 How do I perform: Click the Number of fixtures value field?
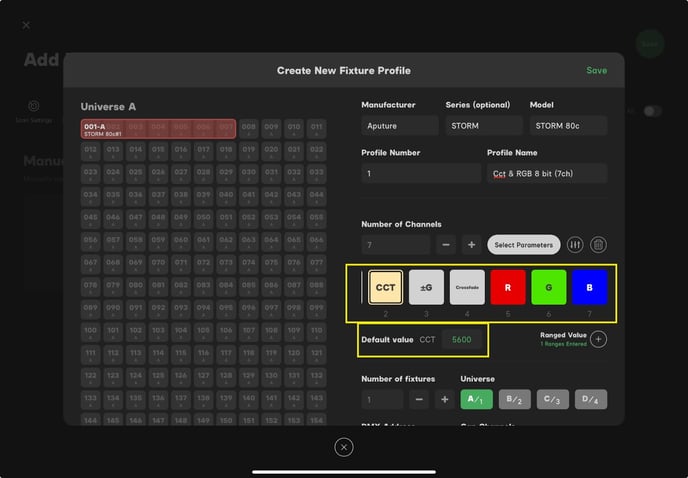click(382, 399)
